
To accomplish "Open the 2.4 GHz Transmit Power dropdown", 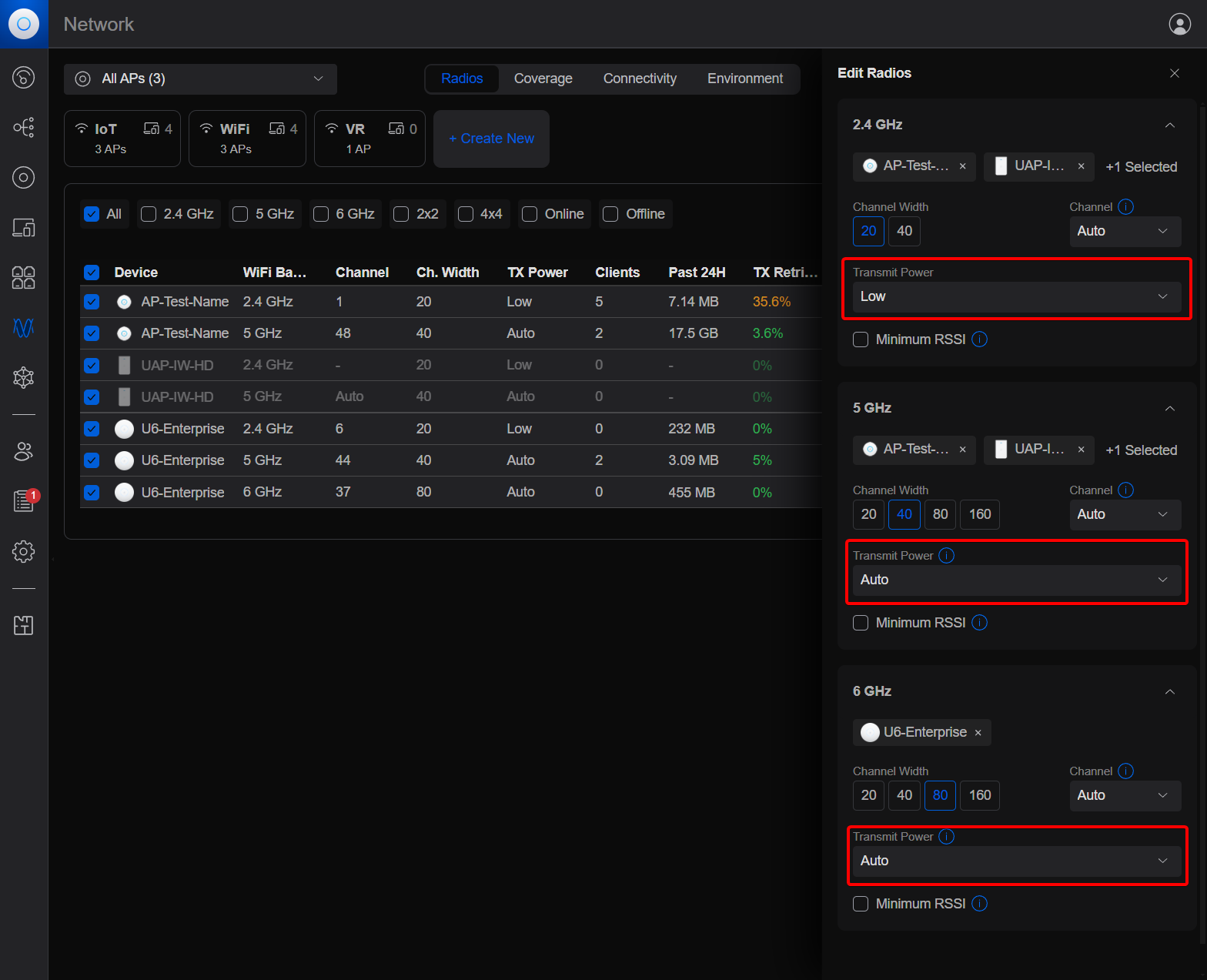I will [x=1017, y=297].
